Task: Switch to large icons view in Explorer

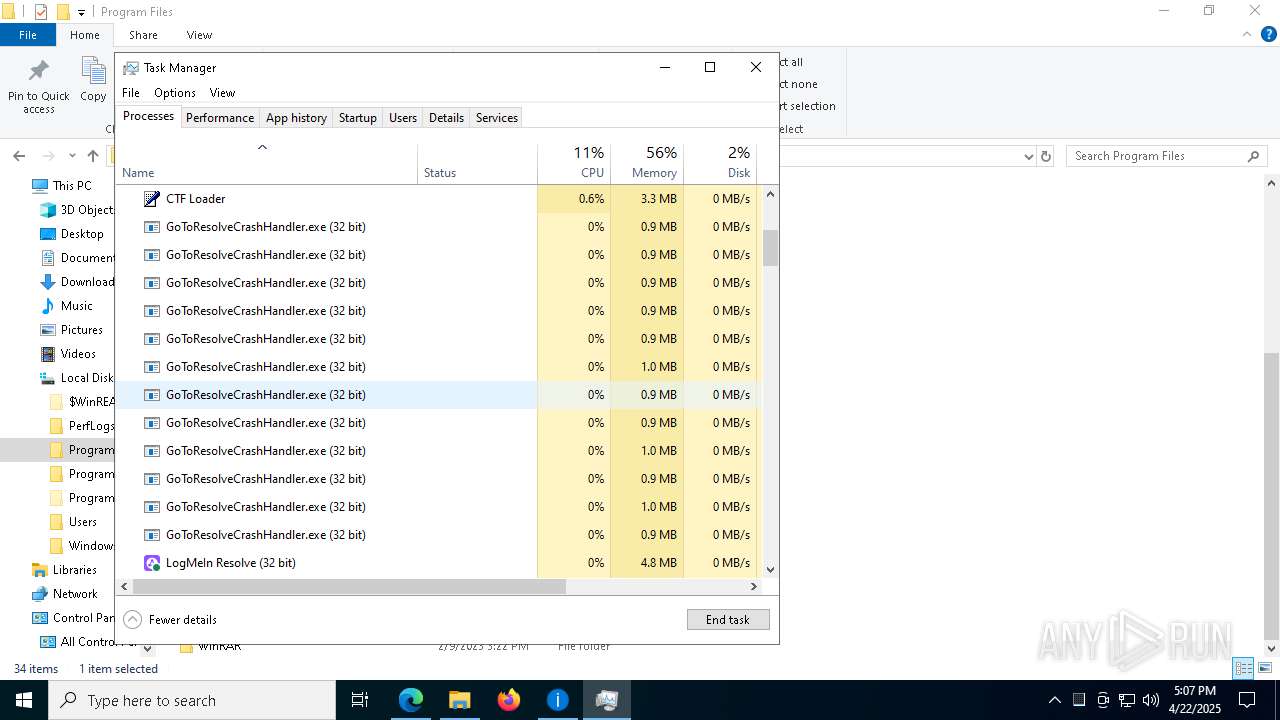Action: coord(1265,669)
